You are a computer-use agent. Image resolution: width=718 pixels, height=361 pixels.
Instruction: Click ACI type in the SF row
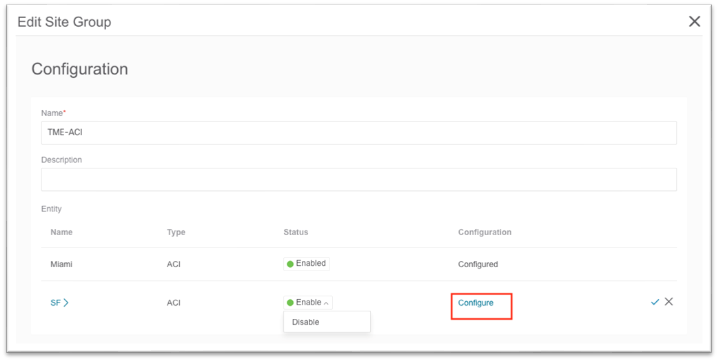(x=174, y=303)
